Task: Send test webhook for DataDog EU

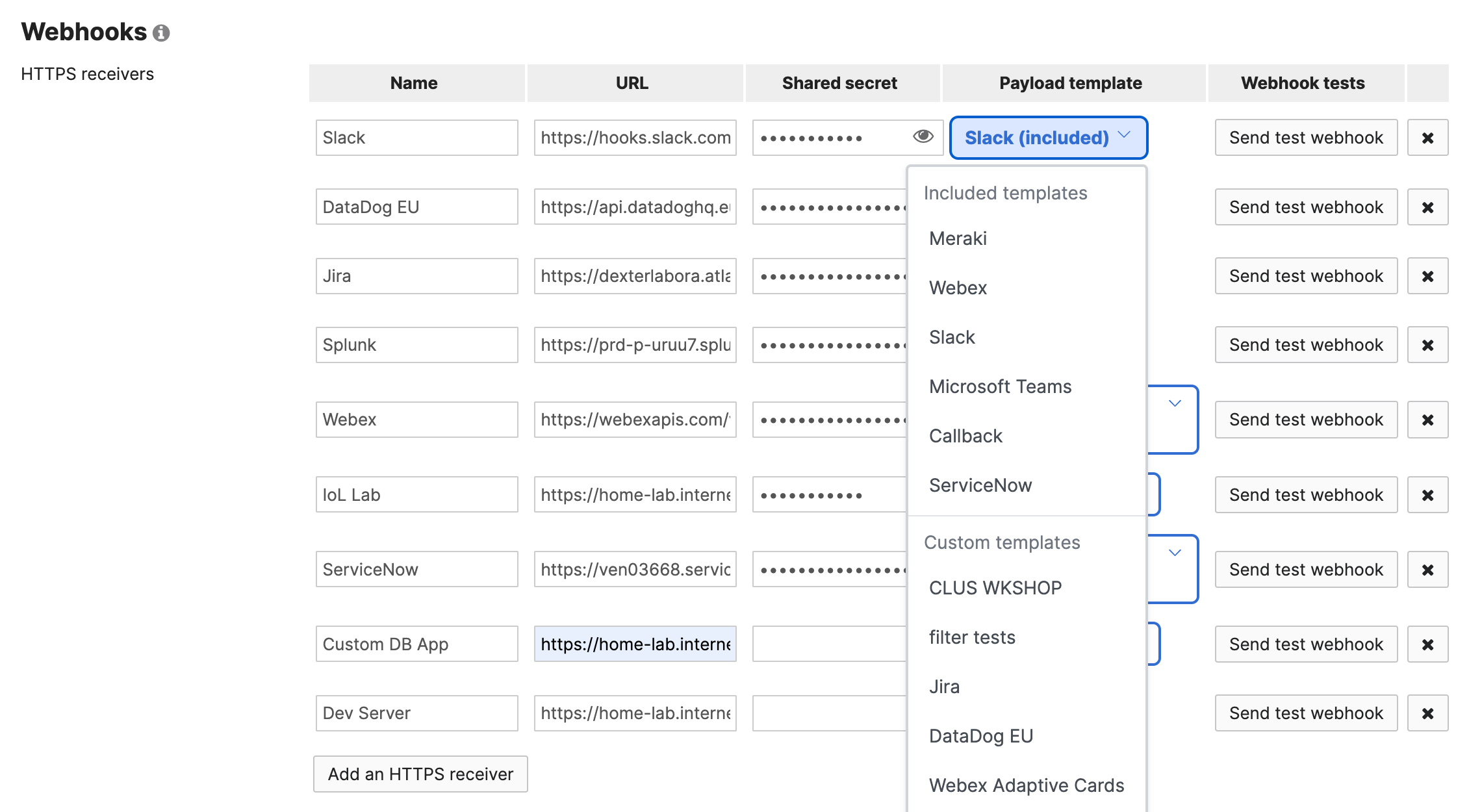Action: click(1306, 207)
